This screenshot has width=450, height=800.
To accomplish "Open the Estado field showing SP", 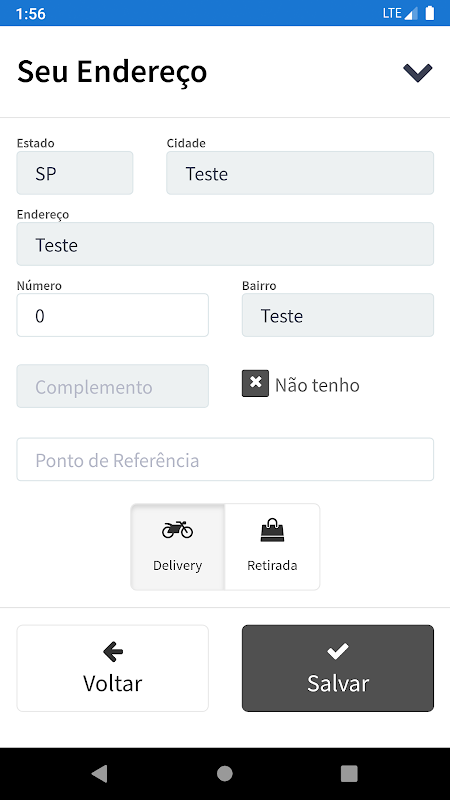I will tap(75, 173).
